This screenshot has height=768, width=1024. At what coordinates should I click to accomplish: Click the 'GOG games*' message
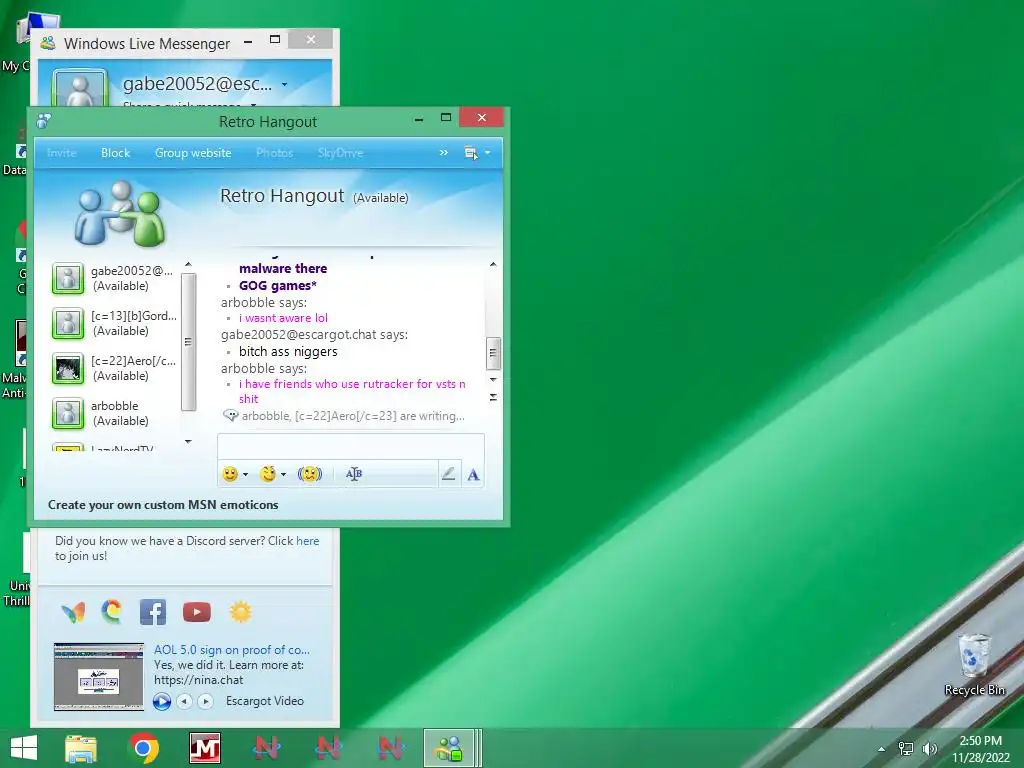point(278,285)
